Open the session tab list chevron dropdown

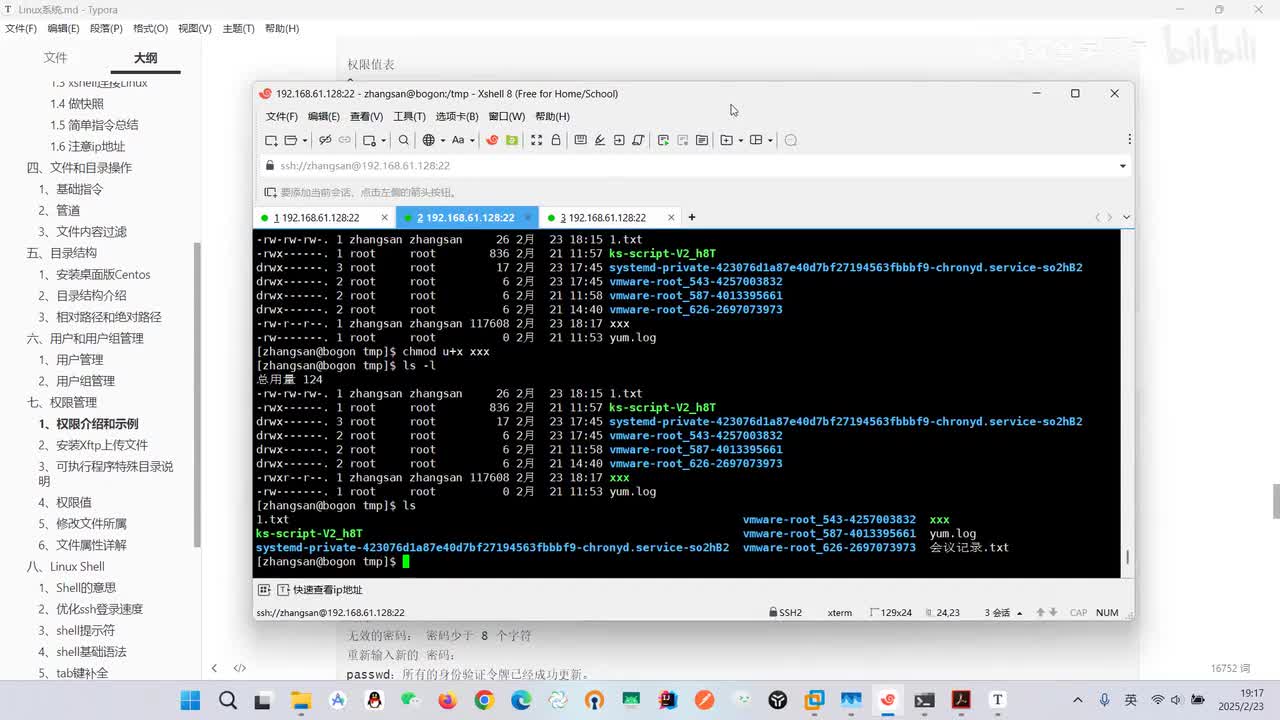click(1126, 217)
